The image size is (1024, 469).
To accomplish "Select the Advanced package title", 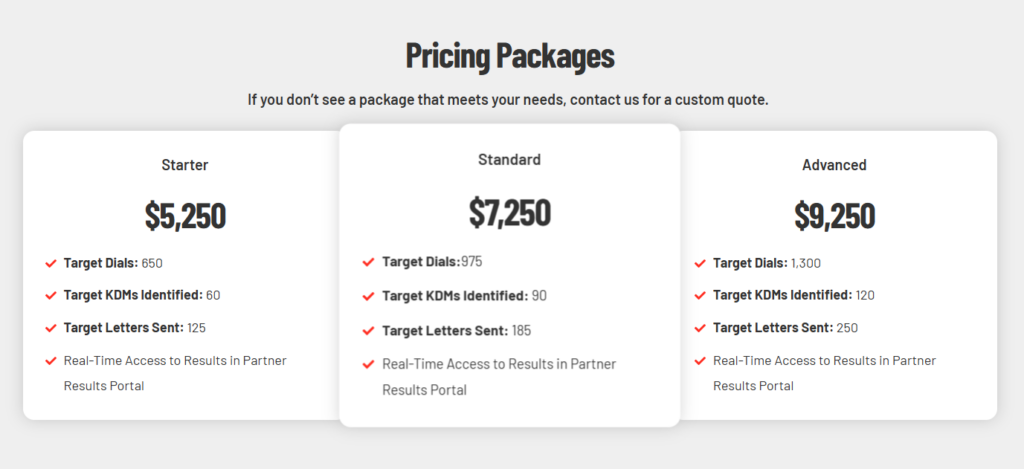I will point(834,165).
